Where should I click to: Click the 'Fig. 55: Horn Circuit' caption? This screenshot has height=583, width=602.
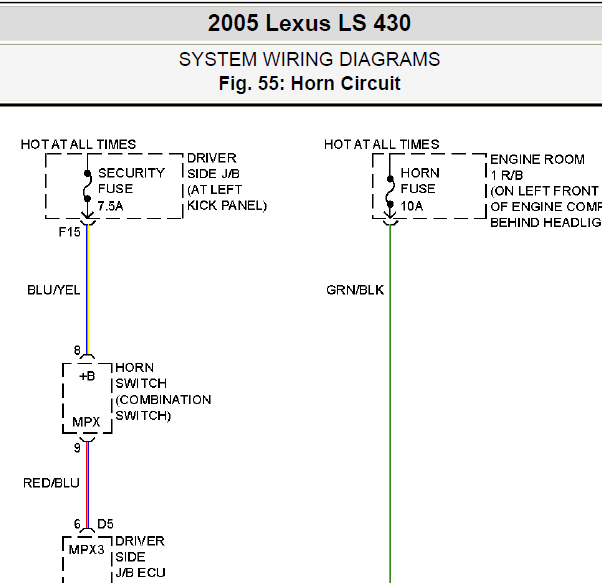click(x=309, y=83)
